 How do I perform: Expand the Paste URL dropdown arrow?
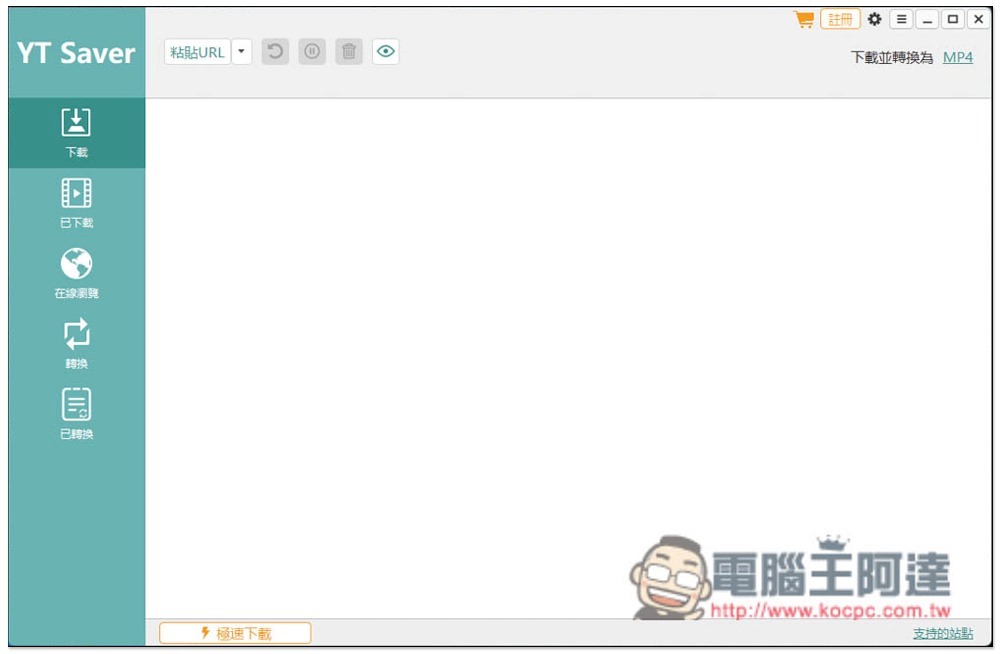[242, 52]
